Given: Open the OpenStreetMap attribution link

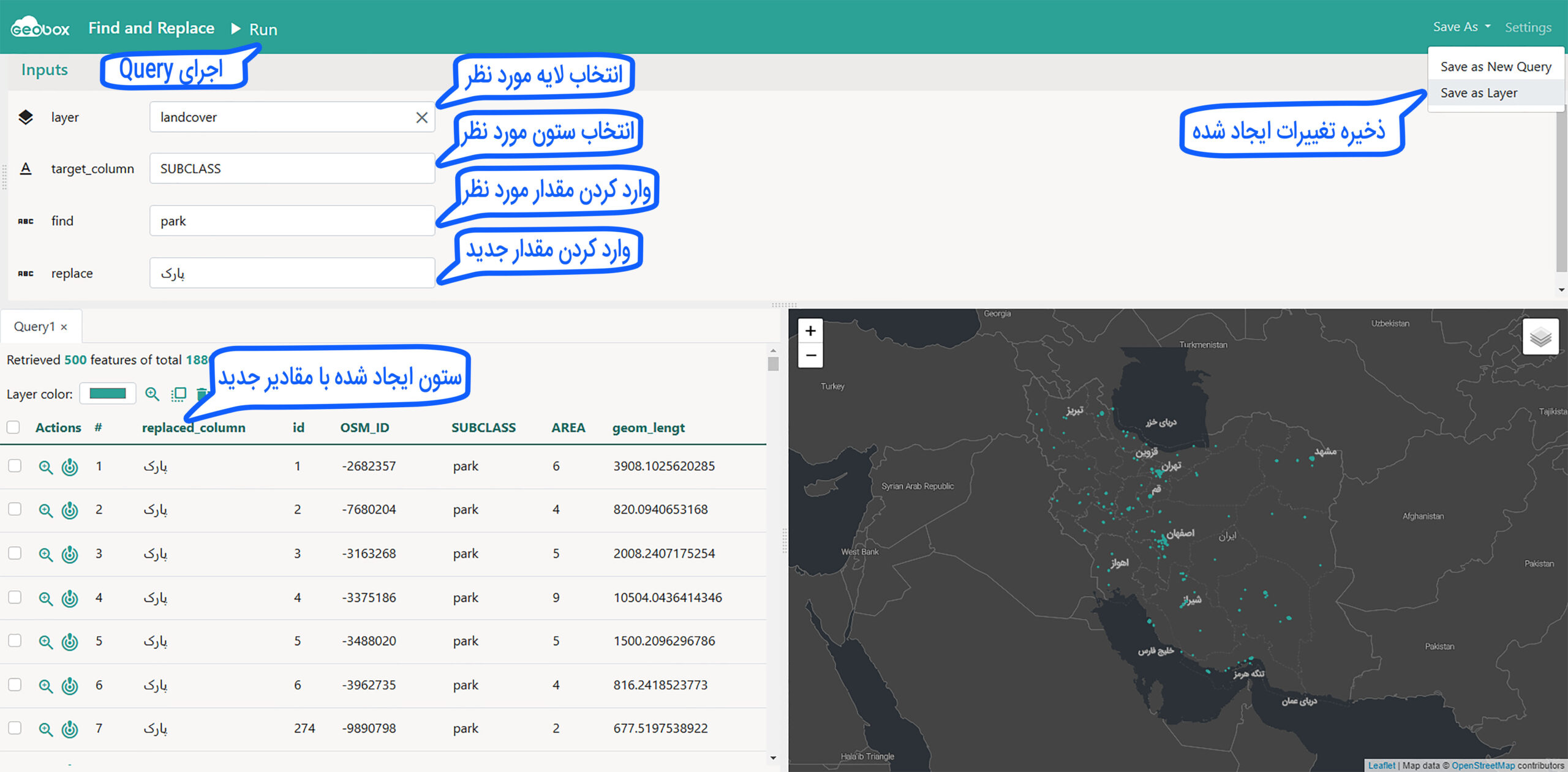Looking at the screenshot, I should 1482,765.
